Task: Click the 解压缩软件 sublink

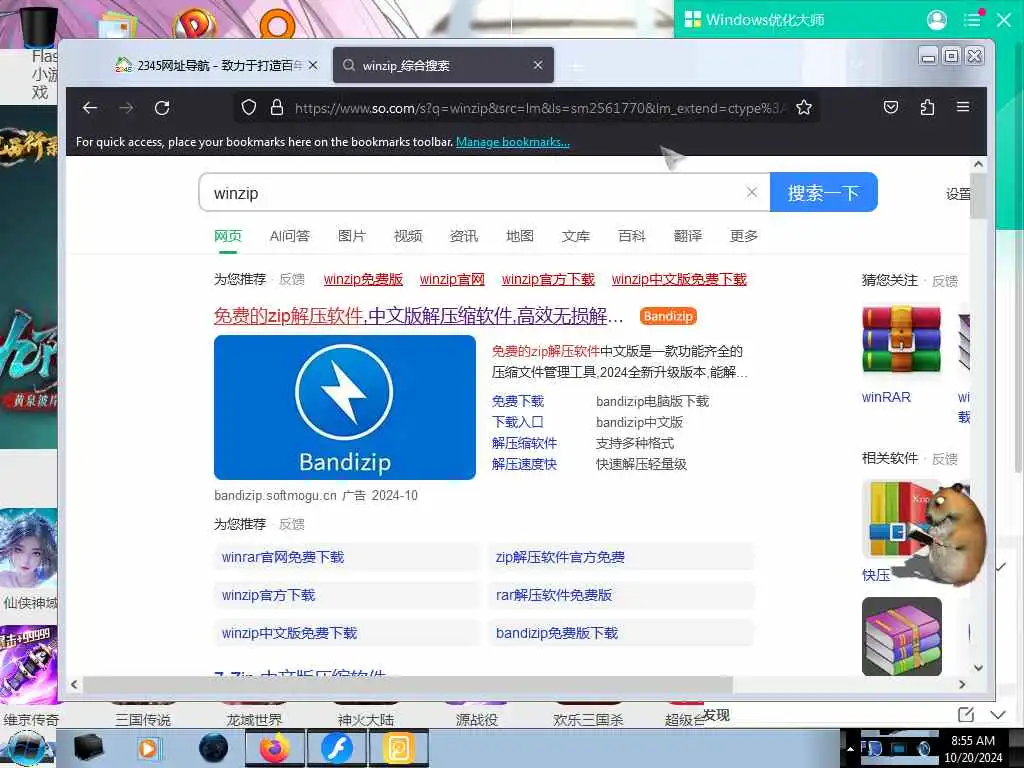Action: point(524,443)
